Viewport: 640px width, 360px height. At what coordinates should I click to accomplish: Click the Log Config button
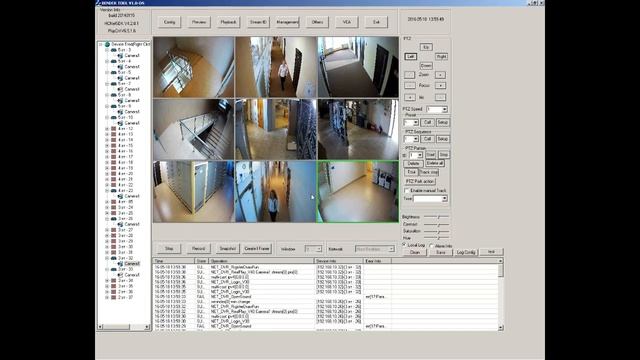pos(466,252)
